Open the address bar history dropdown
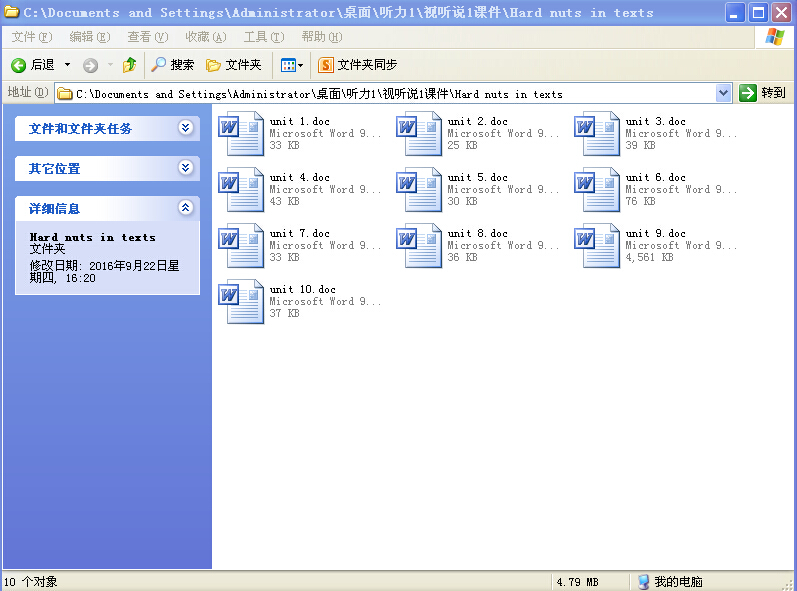This screenshot has height=591, width=797. pos(724,93)
